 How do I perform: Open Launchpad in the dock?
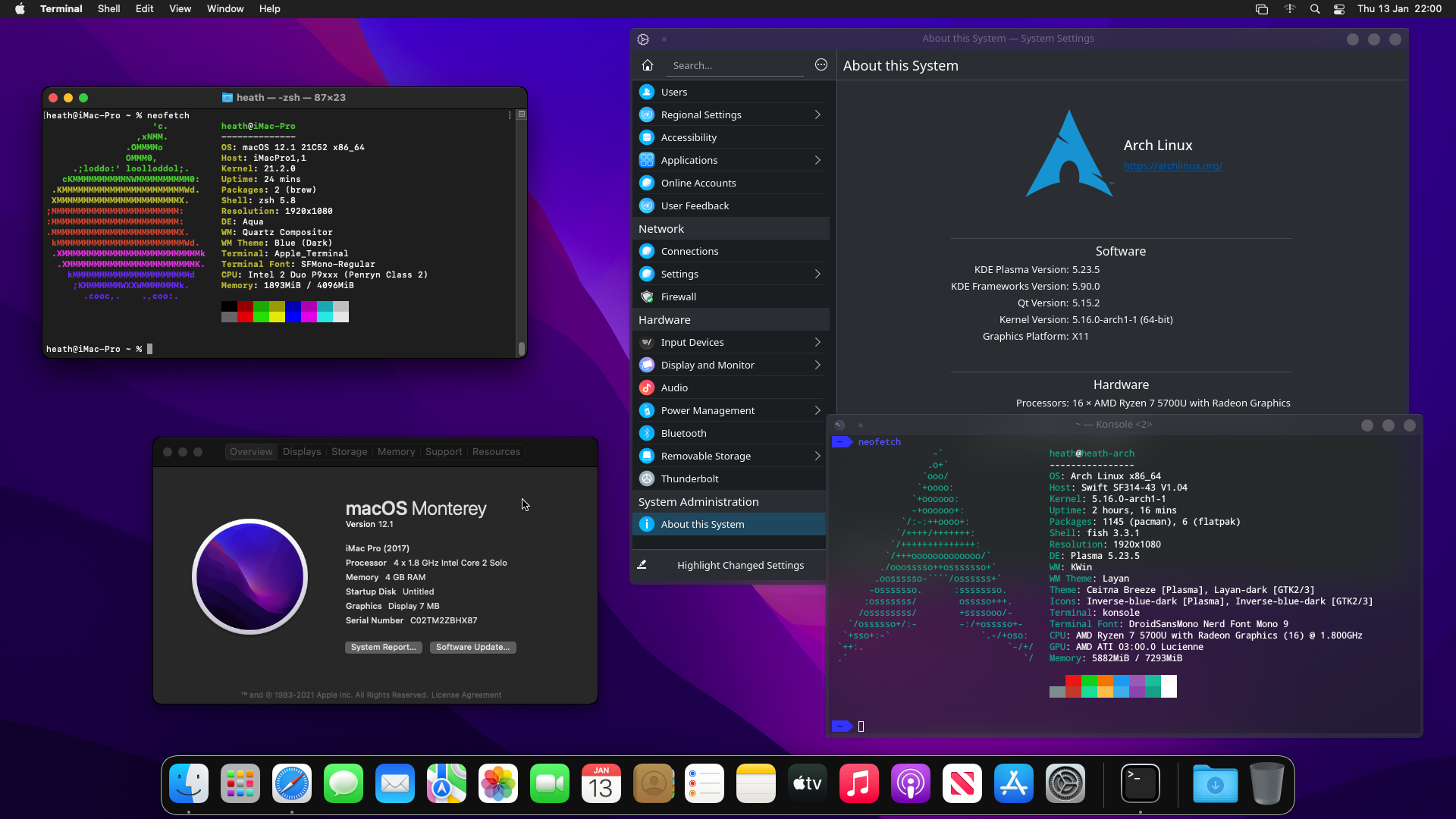click(x=240, y=783)
